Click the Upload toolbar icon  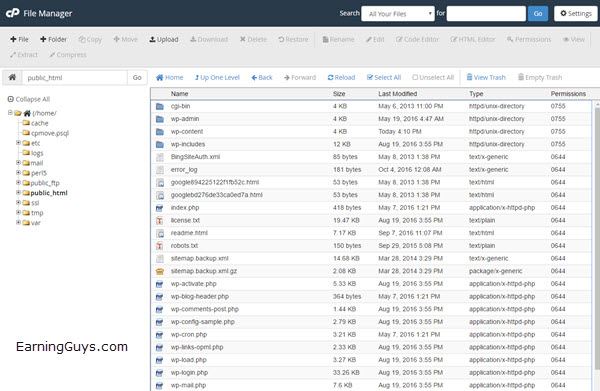pyautogui.click(x=164, y=39)
